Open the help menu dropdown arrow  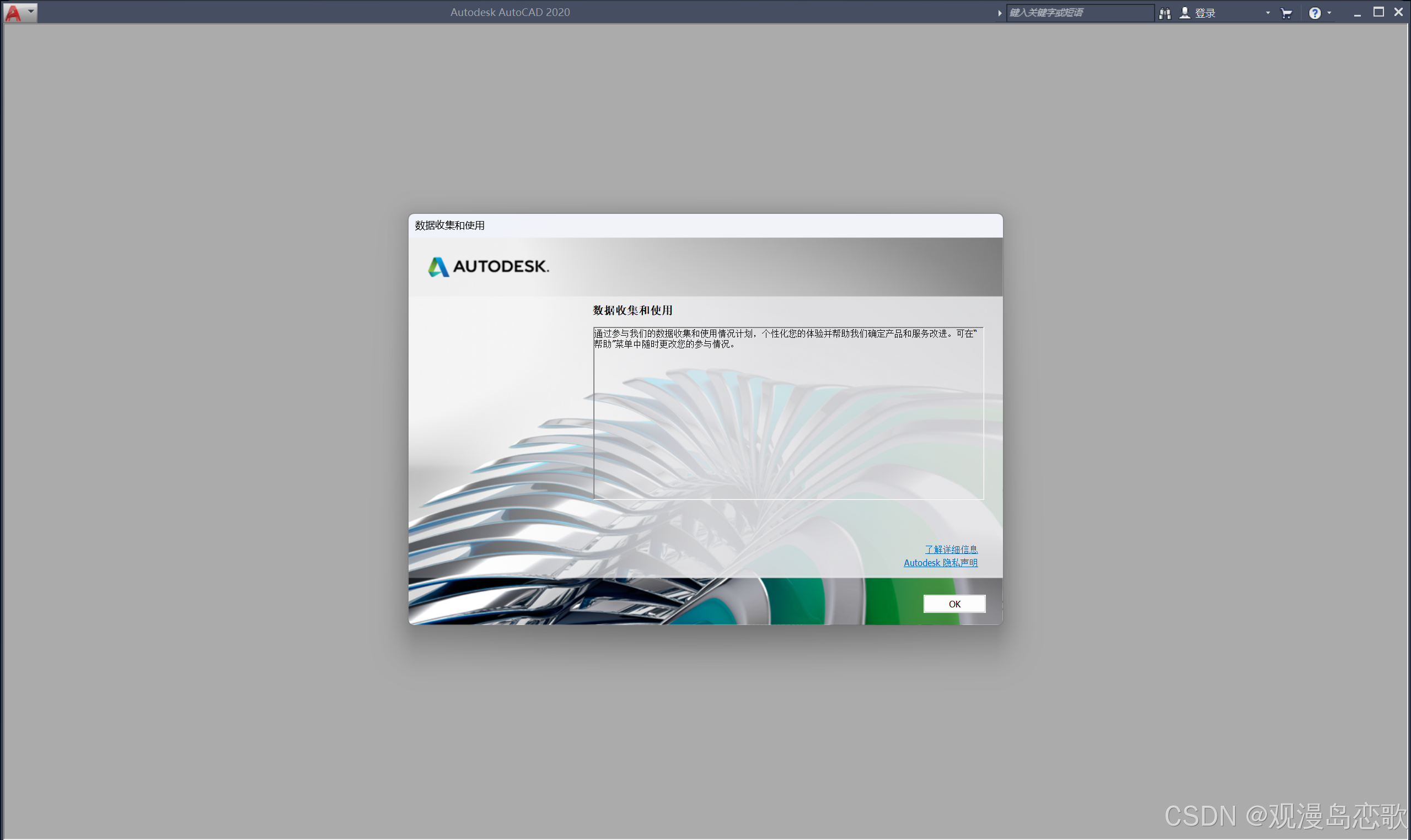(1329, 13)
